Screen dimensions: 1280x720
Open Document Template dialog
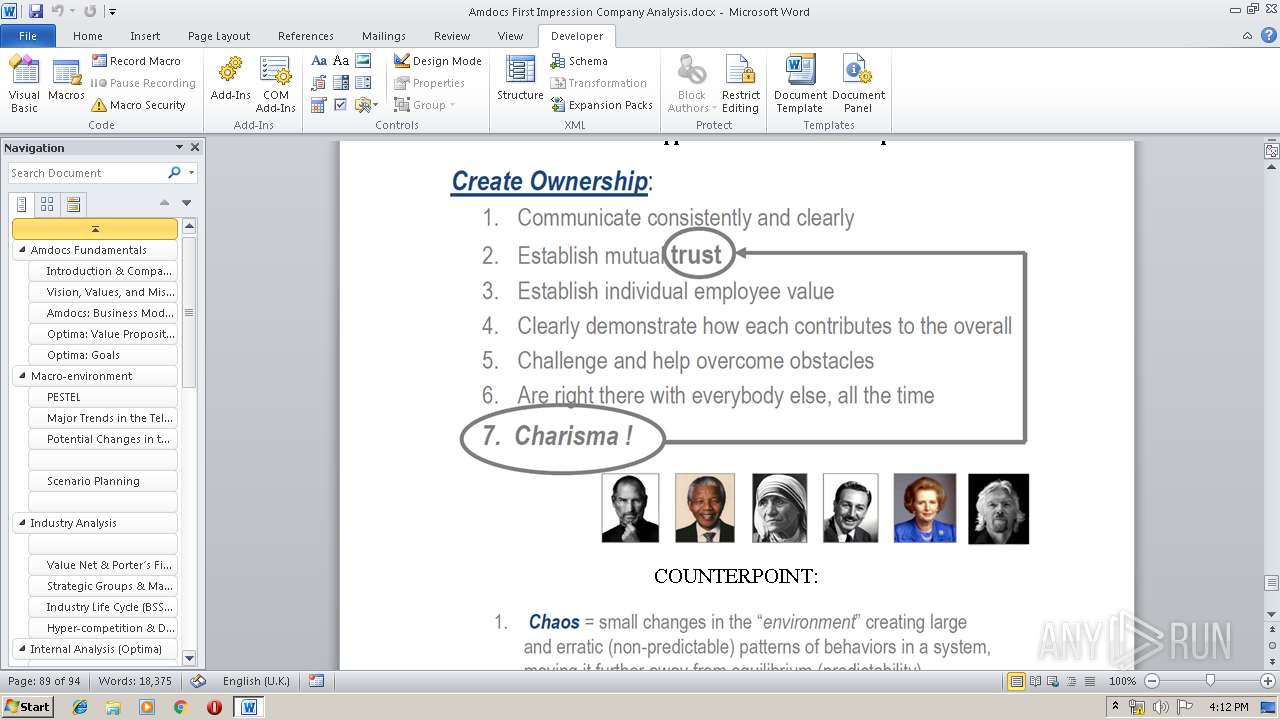[800, 84]
